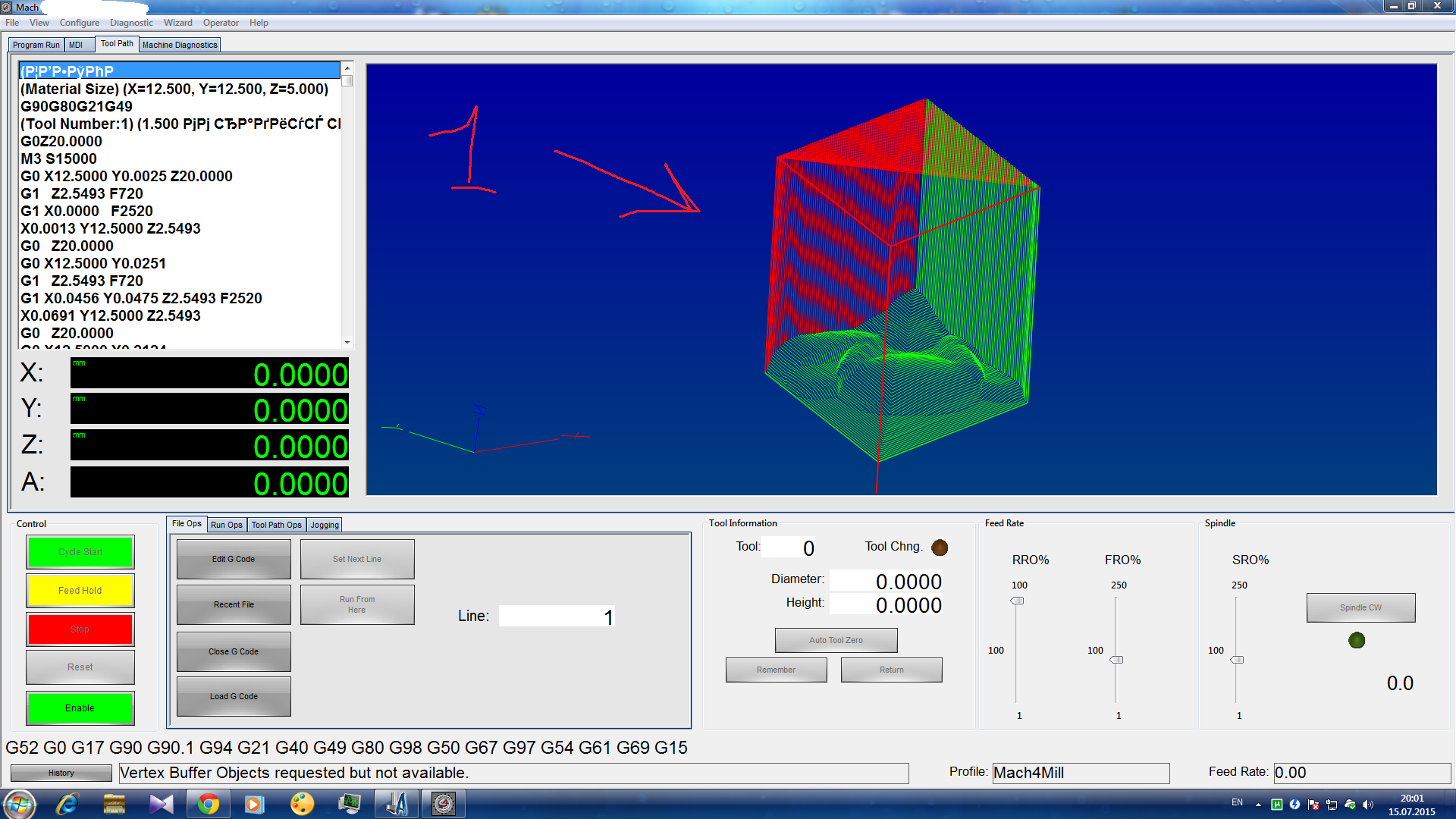
Task: Click the Visual Studio taskbar icon
Action: (x=161, y=804)
